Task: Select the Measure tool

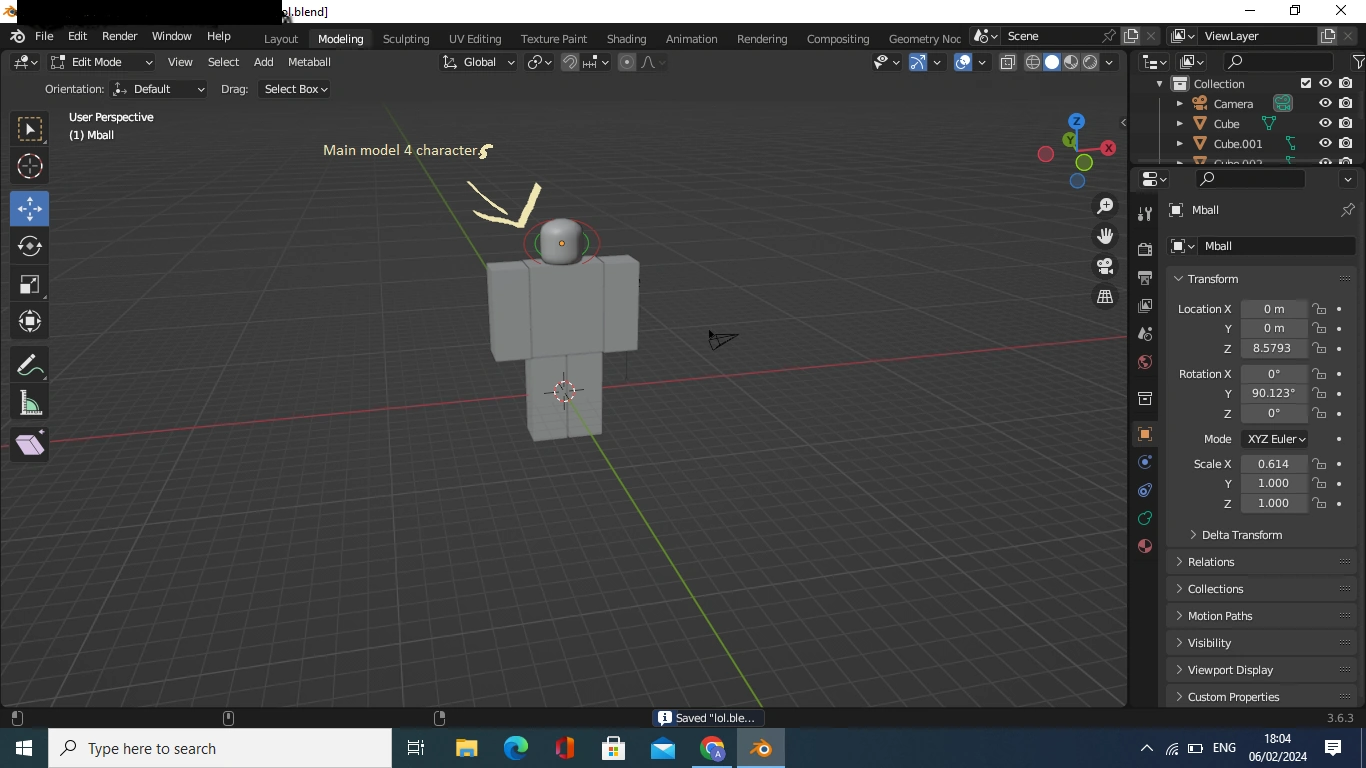Action: coord(30,404)
